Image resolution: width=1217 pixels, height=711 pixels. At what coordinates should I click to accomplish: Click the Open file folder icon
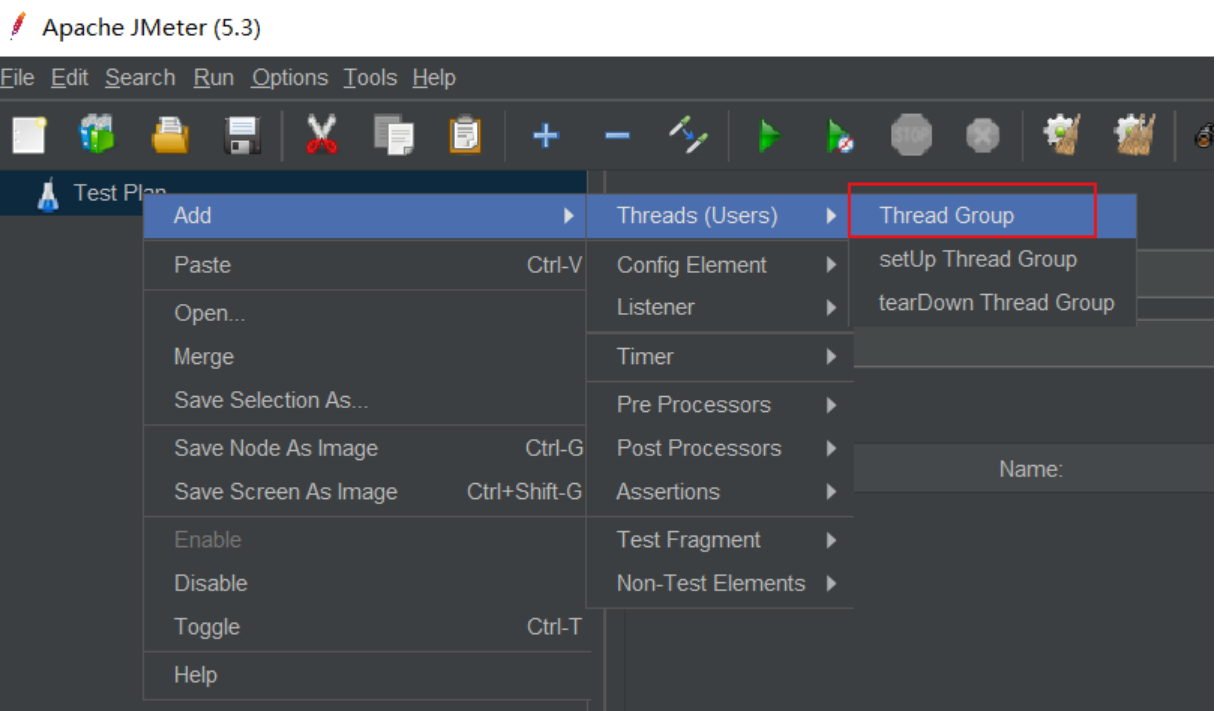170,134
